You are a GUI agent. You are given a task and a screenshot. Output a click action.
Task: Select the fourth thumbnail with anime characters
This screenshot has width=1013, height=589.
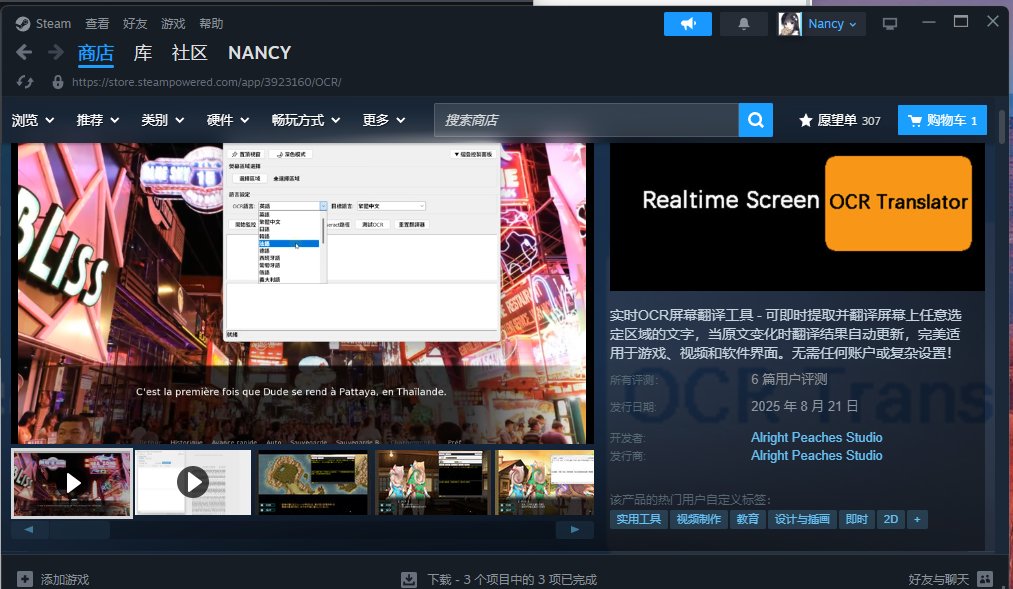pyautogui.click(x=431, y=482)
